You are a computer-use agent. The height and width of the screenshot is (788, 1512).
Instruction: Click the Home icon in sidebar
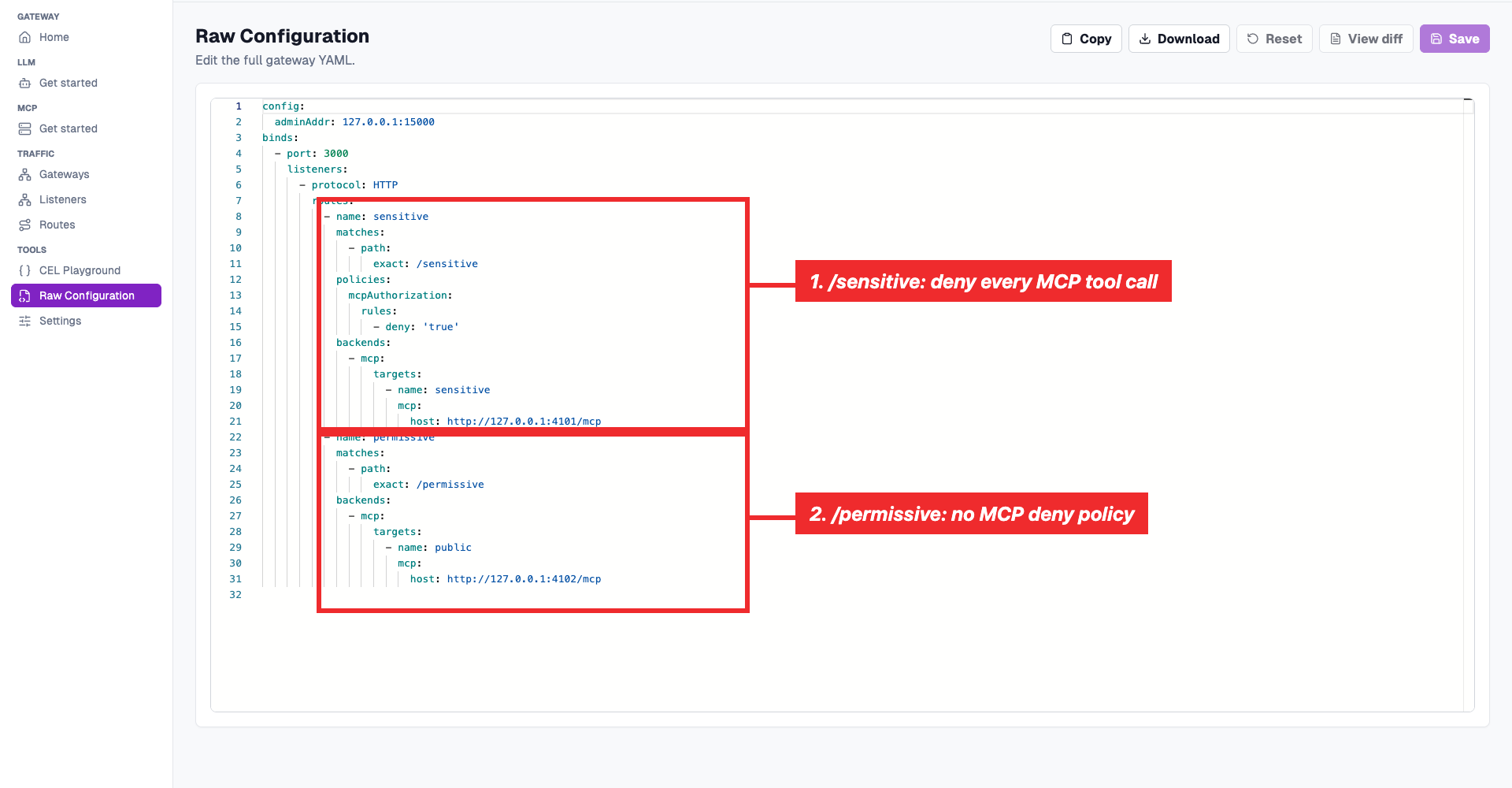[24, 37]
